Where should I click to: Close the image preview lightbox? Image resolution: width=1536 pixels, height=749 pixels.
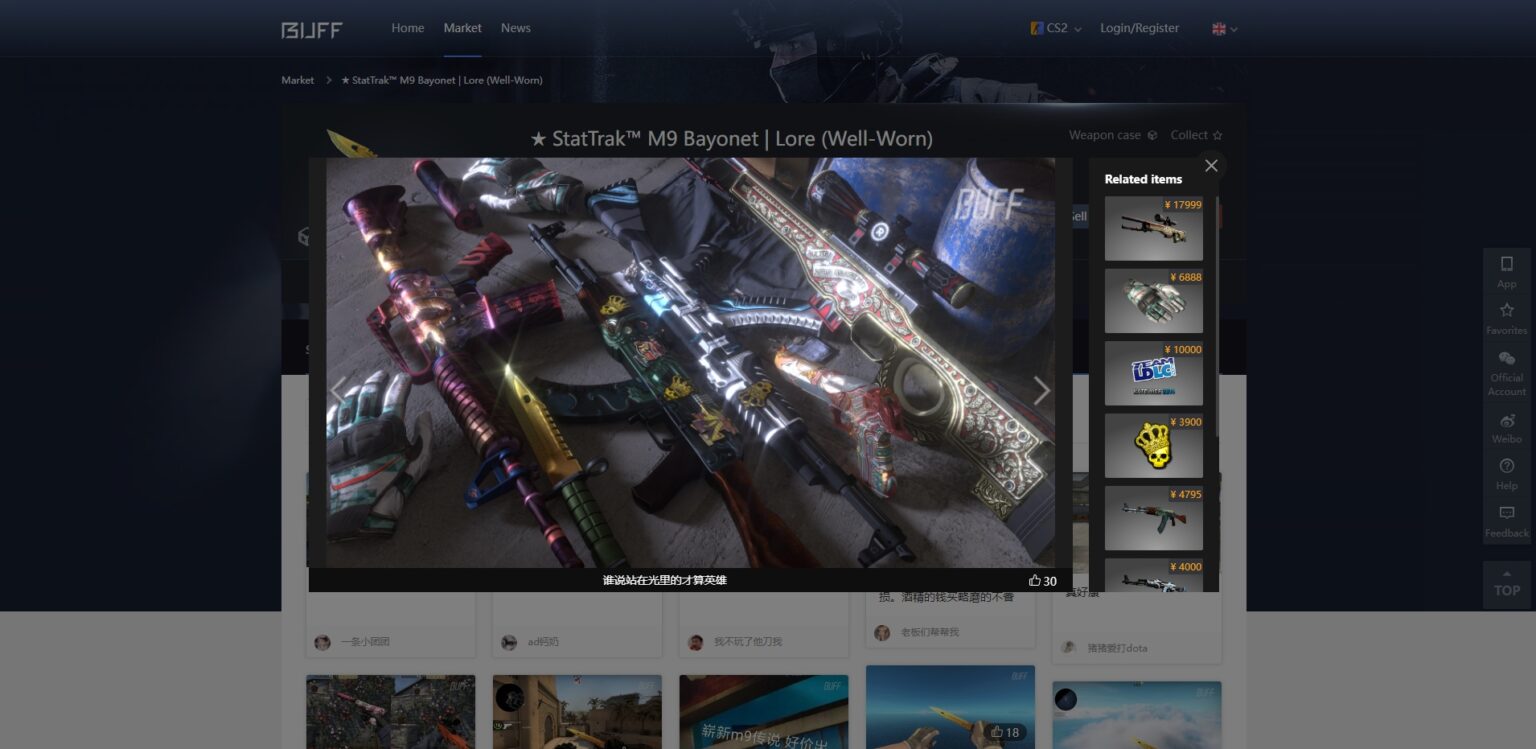(x=1211, y=166)
